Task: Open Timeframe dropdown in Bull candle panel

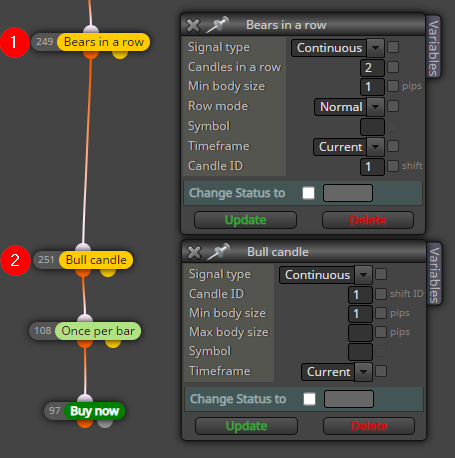Action: point(337,372)
